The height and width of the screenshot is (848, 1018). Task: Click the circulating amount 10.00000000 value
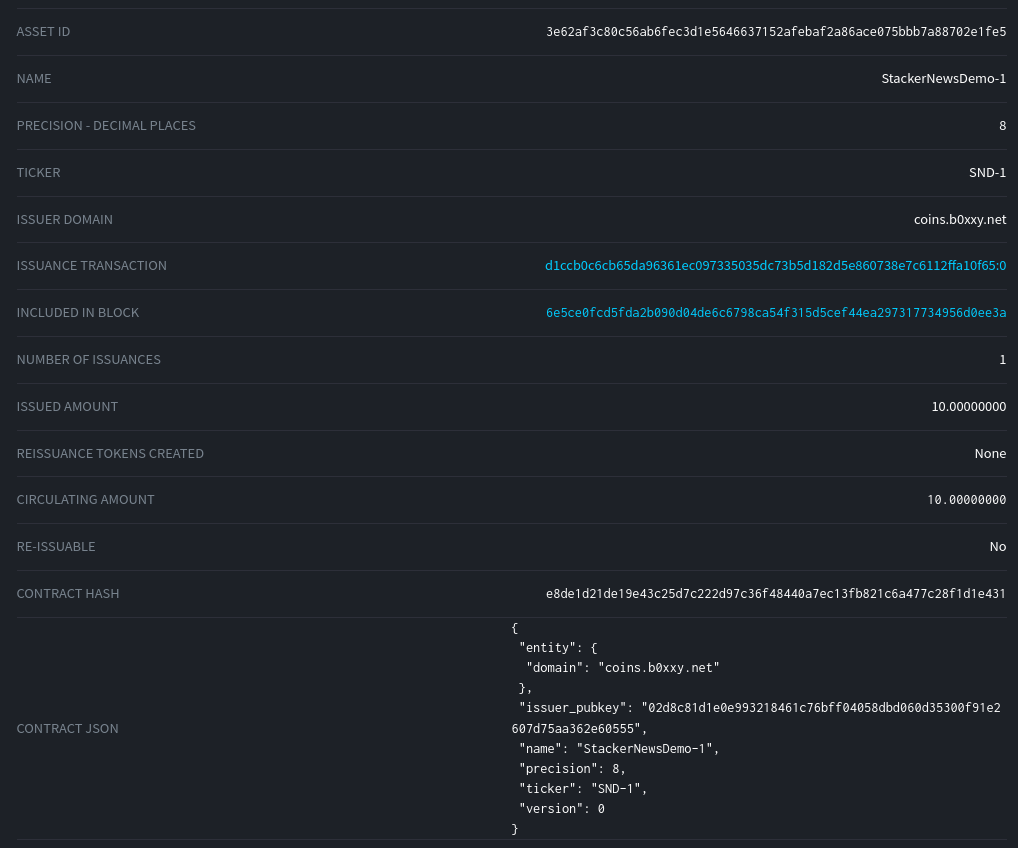click(966, 500)
